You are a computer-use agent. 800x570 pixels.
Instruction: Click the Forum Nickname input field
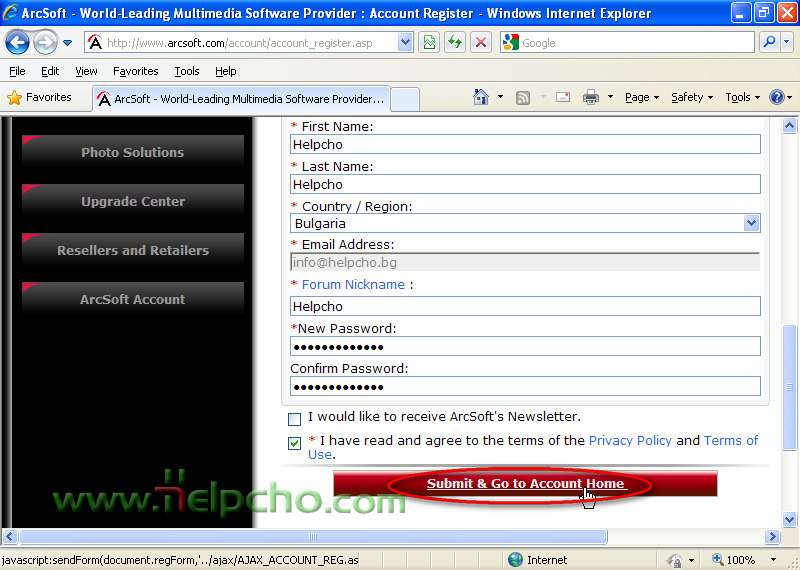(x=525, y=306)
